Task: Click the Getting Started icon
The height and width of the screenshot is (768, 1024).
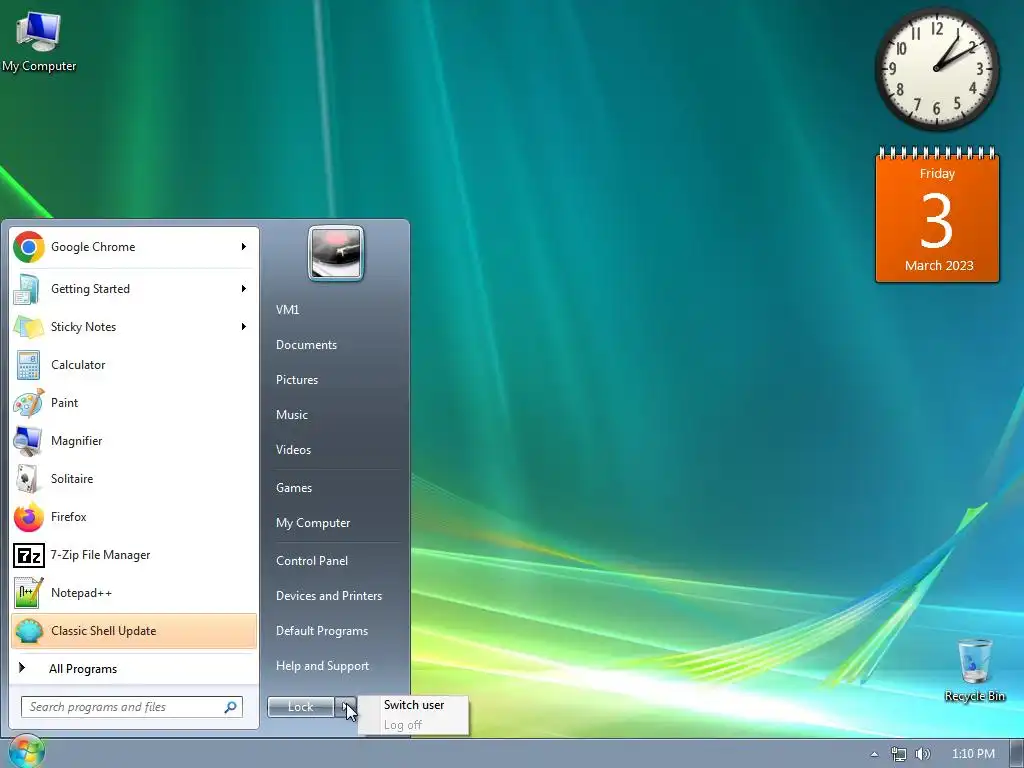Action: tap(27, 289)
